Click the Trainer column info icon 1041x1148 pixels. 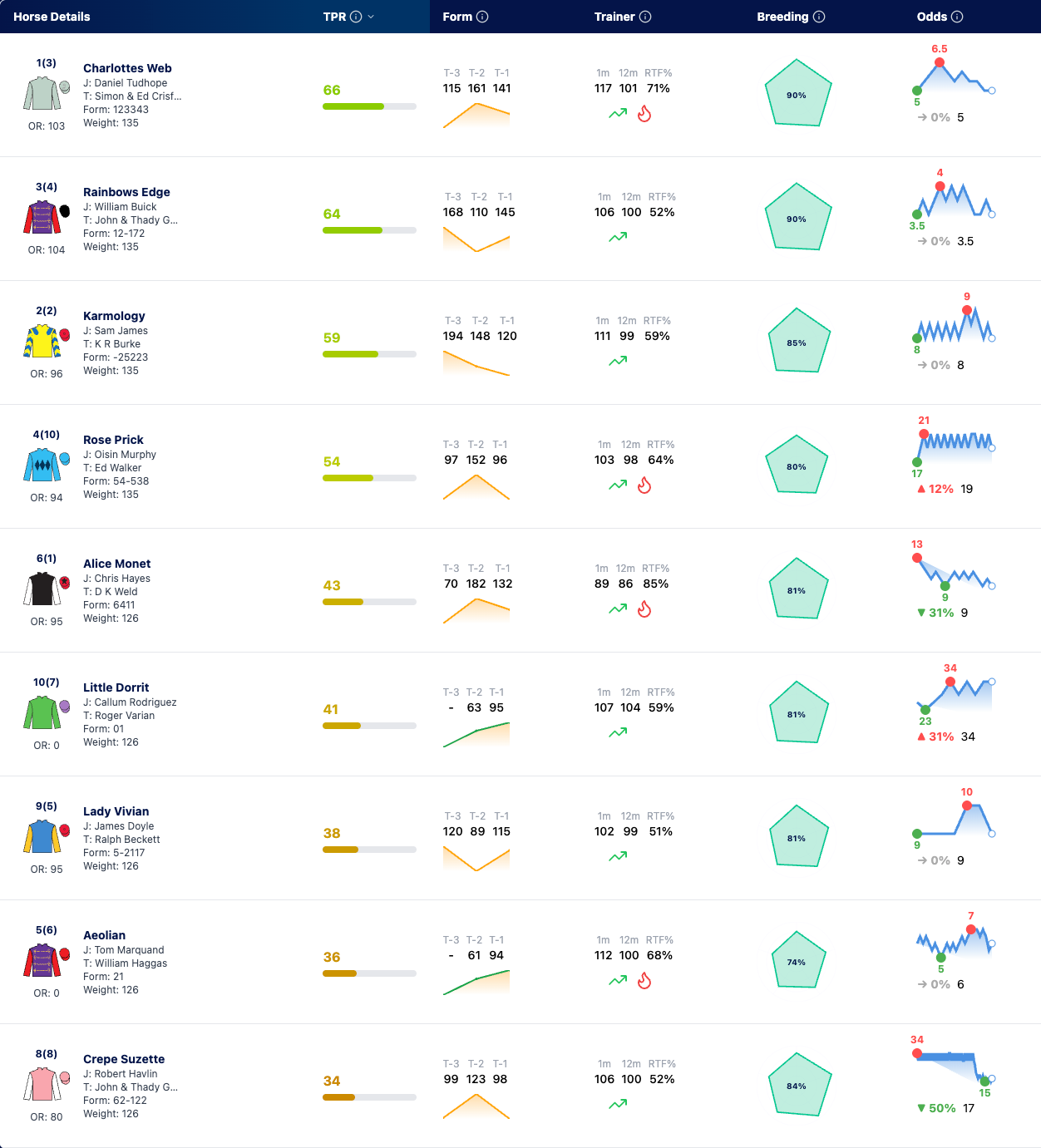pyautogui.click(x=645, y=17)
